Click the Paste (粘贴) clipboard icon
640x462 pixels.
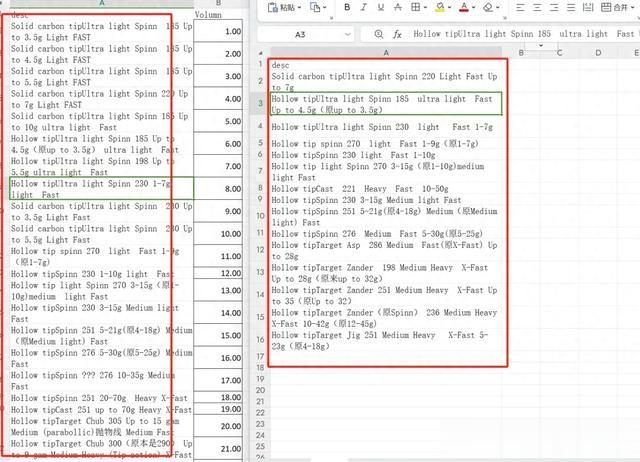click(273, 7)
